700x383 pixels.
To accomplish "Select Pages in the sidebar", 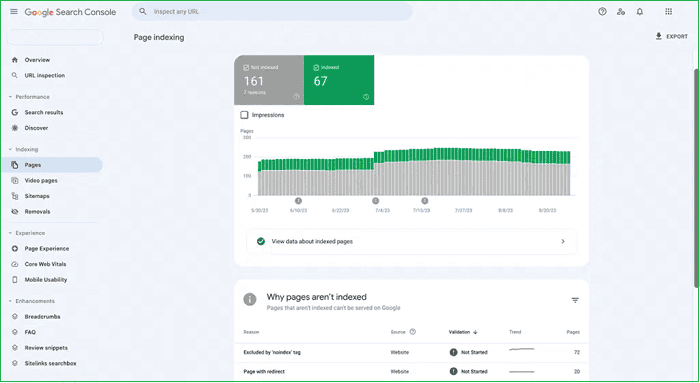I will click(52, 165).
